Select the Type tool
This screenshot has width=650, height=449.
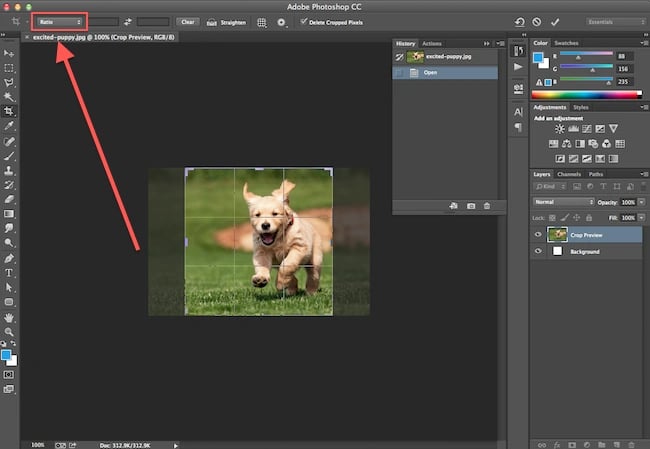[9, 272]
